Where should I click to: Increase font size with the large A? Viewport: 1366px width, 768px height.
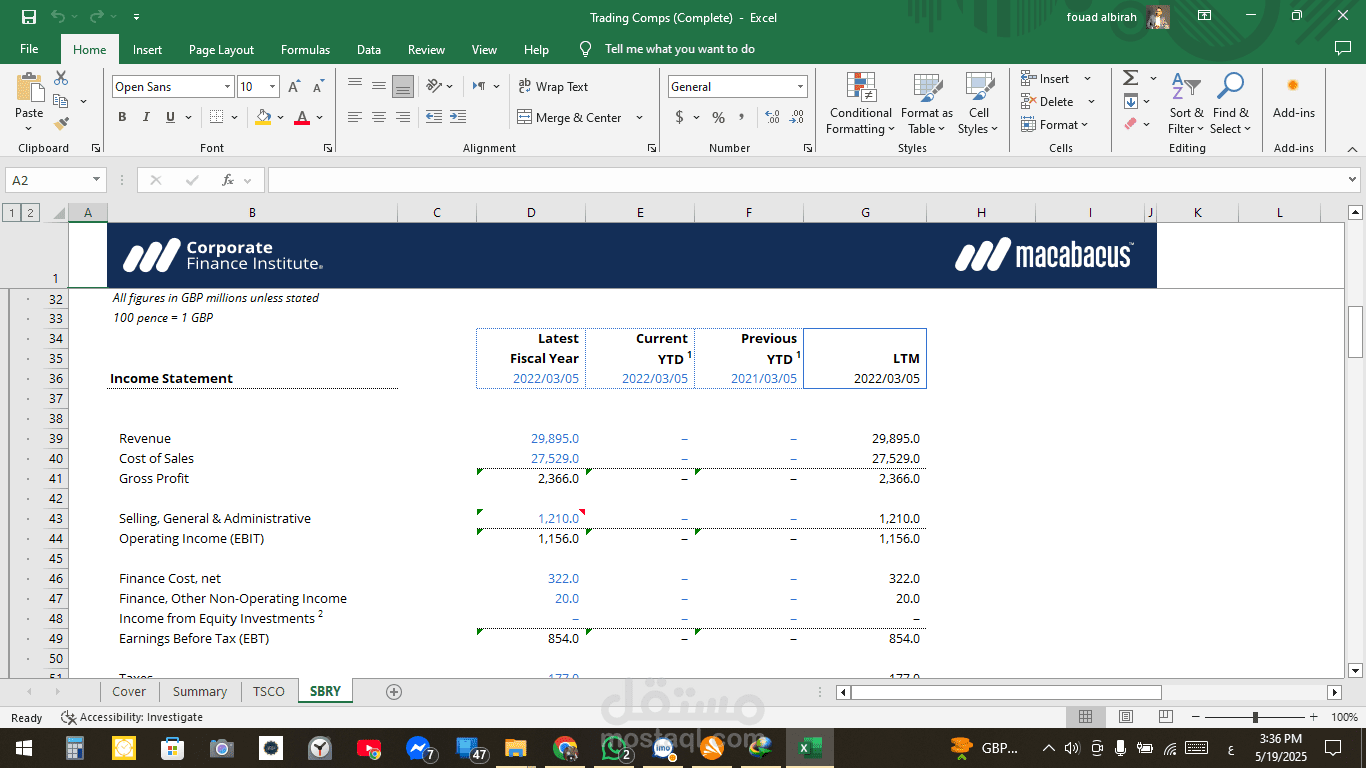click(x=294, y=87)
